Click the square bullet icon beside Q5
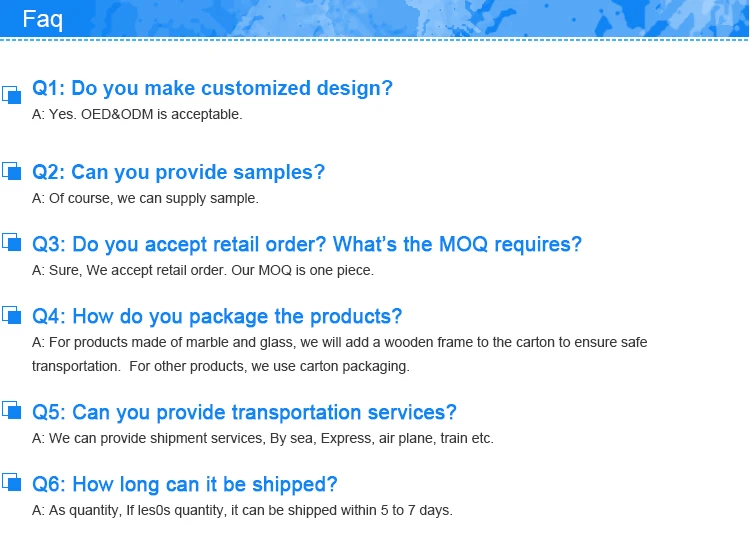Viewport: 750px width, 552px height. coord(12,411)
